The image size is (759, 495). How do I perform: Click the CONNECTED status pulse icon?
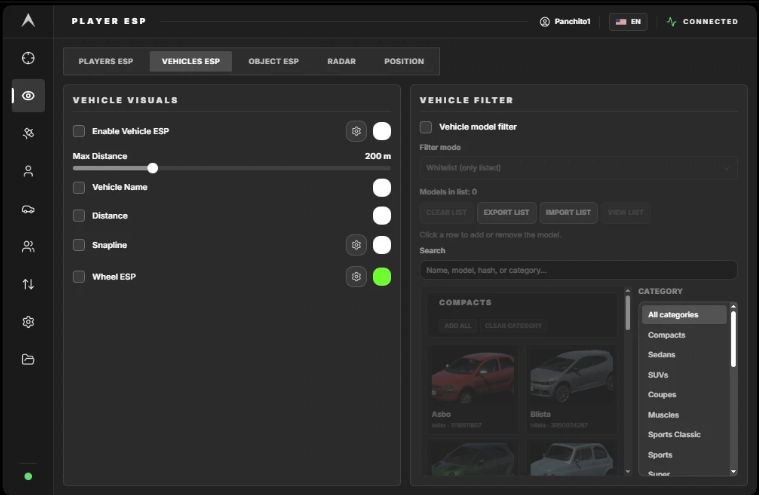[671, 22]
